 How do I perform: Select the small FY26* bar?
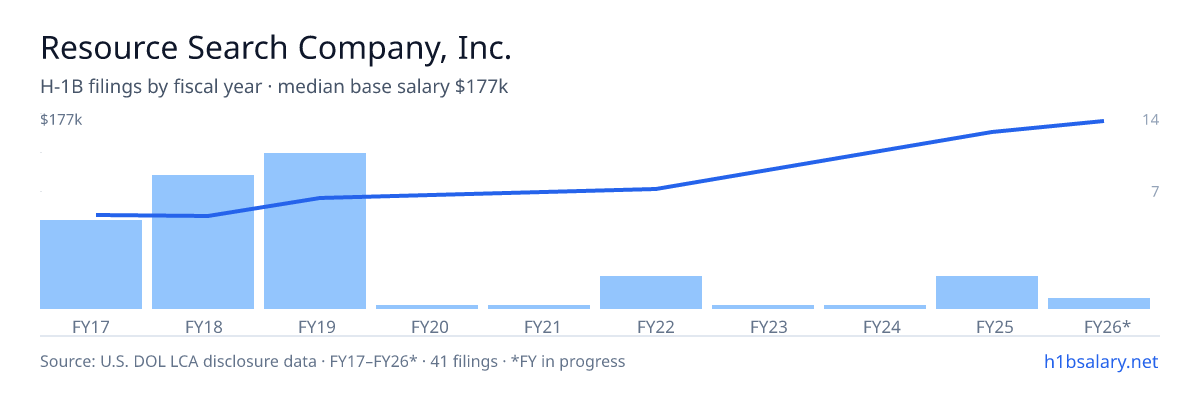coord(1099,303)
